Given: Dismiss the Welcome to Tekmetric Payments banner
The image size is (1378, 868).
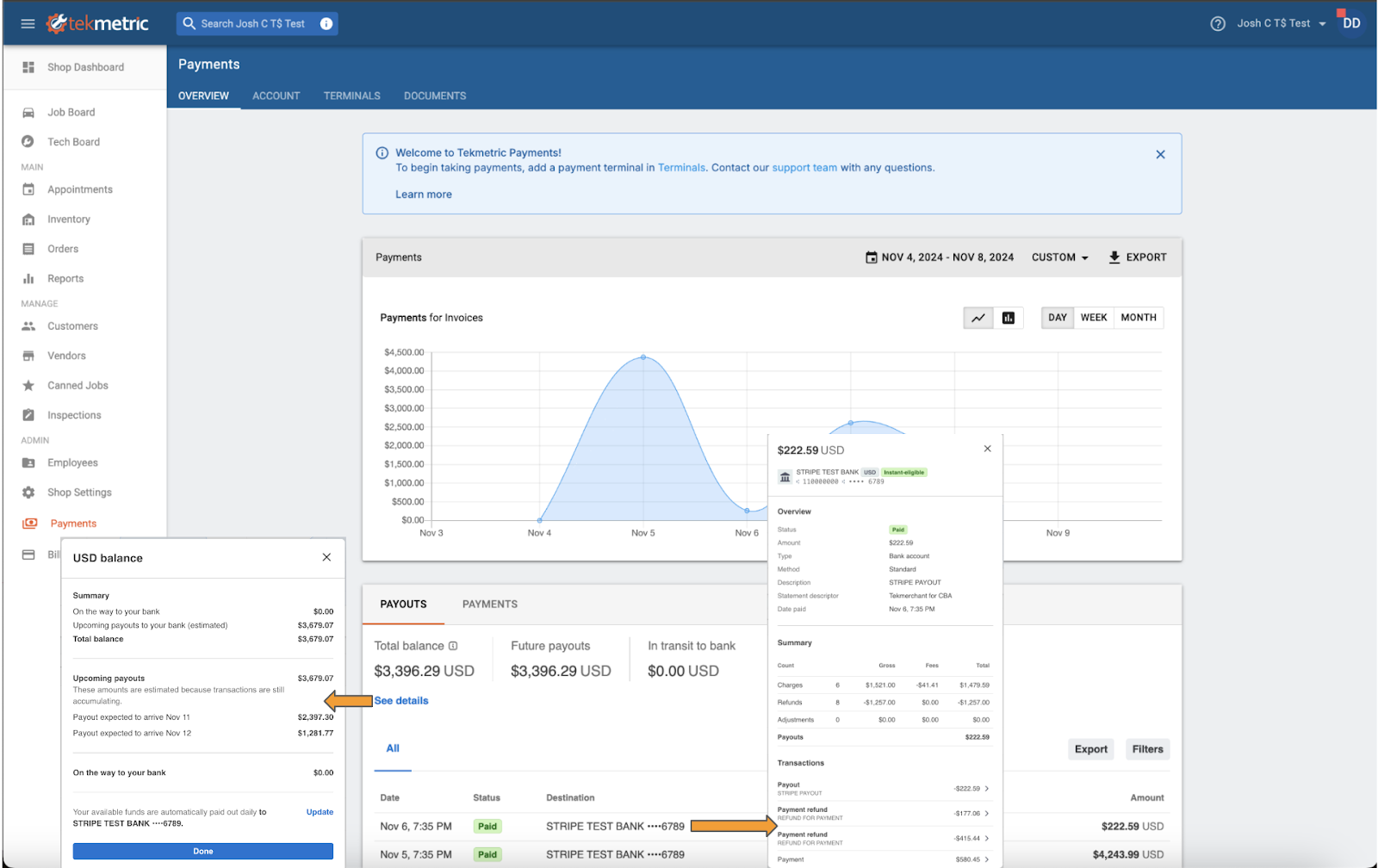Looking at the screenshot, I should click(1160, 154).
